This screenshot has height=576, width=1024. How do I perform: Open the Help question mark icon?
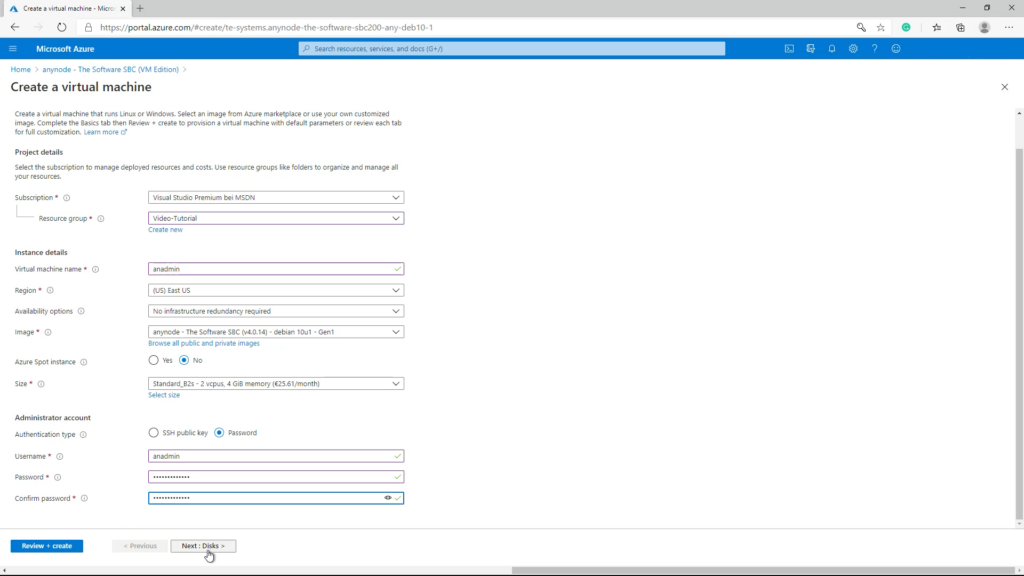coord(874,48)
